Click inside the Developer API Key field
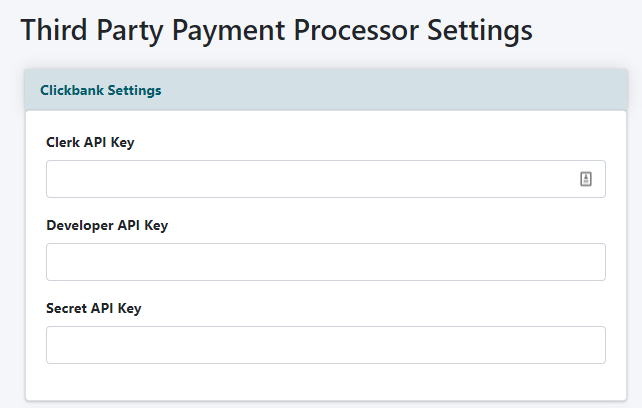This screenshot has width=642, height=408. [325, 262]
